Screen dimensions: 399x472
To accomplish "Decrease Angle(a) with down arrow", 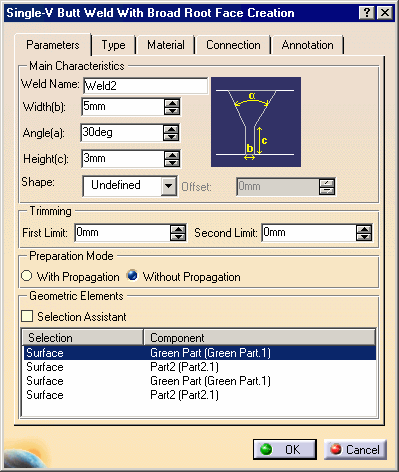I will [171, 136].
